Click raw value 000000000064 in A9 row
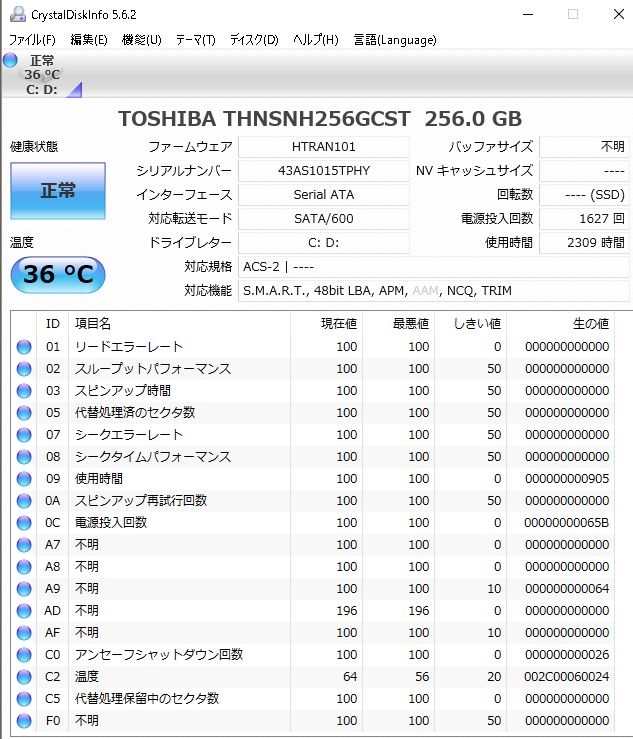This screenshot has width=633, height=739. pyautogui.click(x=567, y=589)
